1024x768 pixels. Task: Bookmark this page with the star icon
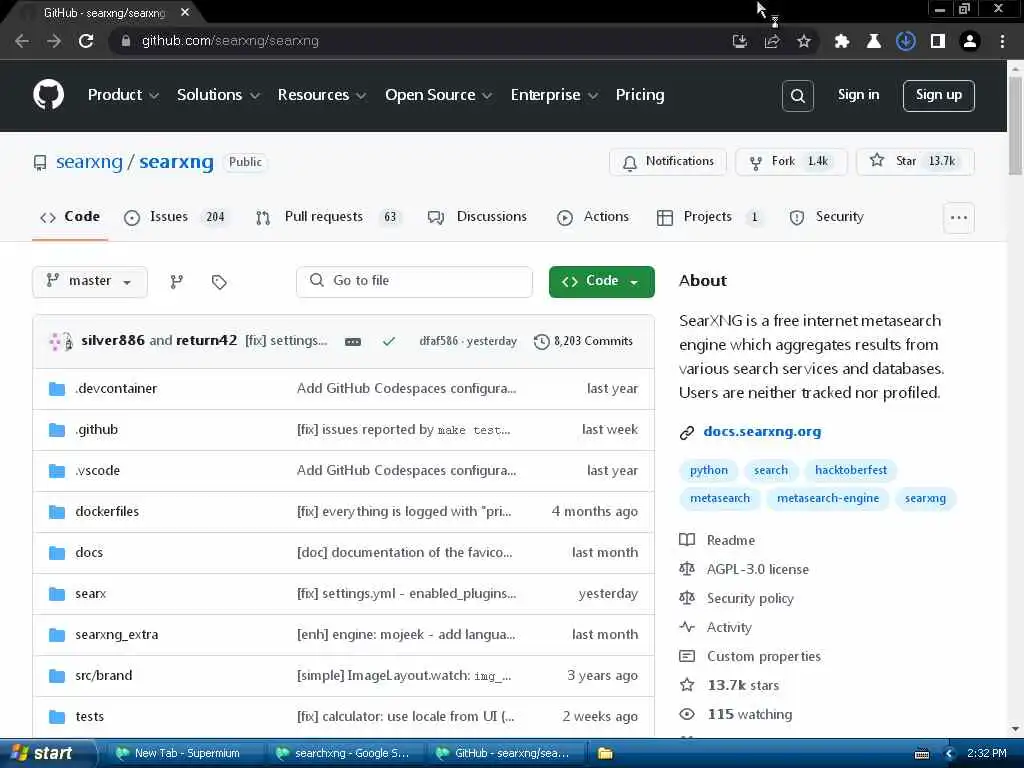(x=804, y=41)
